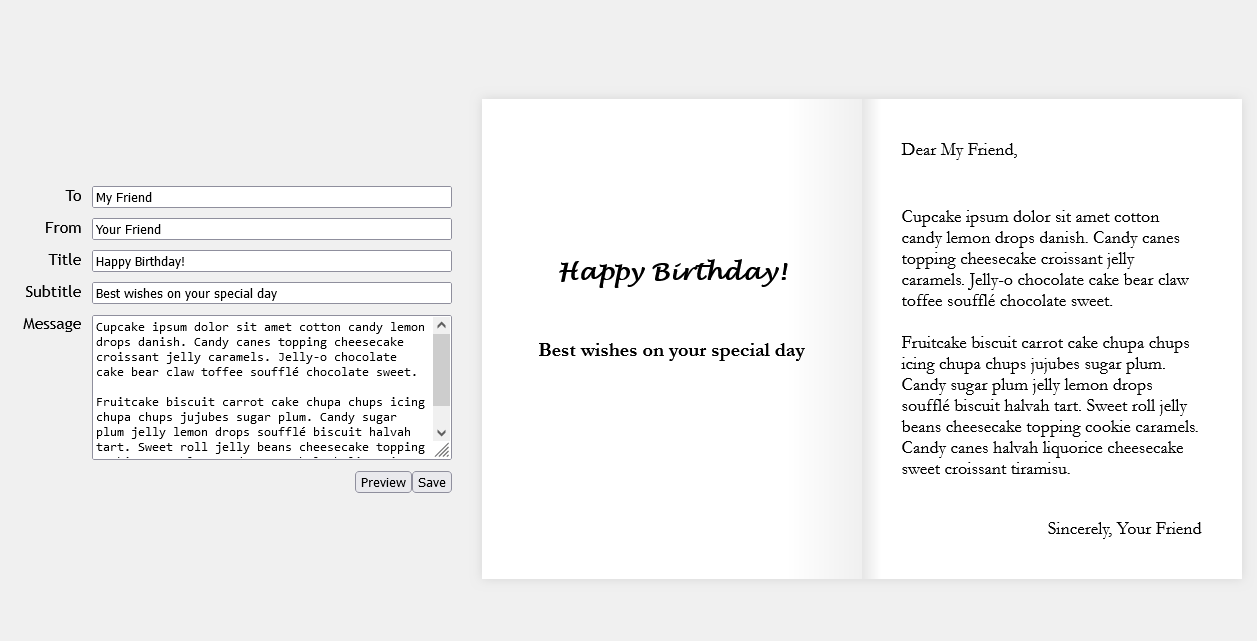
Task: Click the Preview button
Action: click(x=383, y=482)
